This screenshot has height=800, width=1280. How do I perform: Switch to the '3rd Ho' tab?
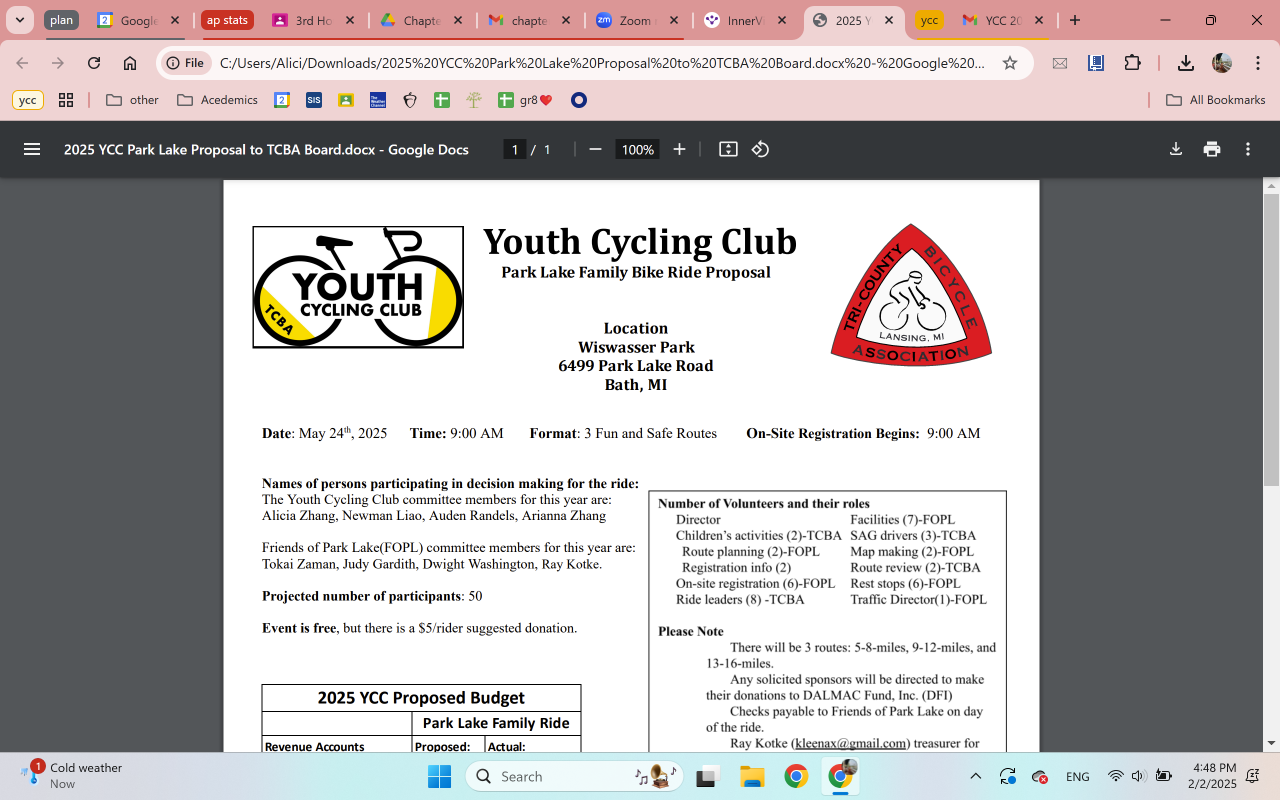[312, 20]
